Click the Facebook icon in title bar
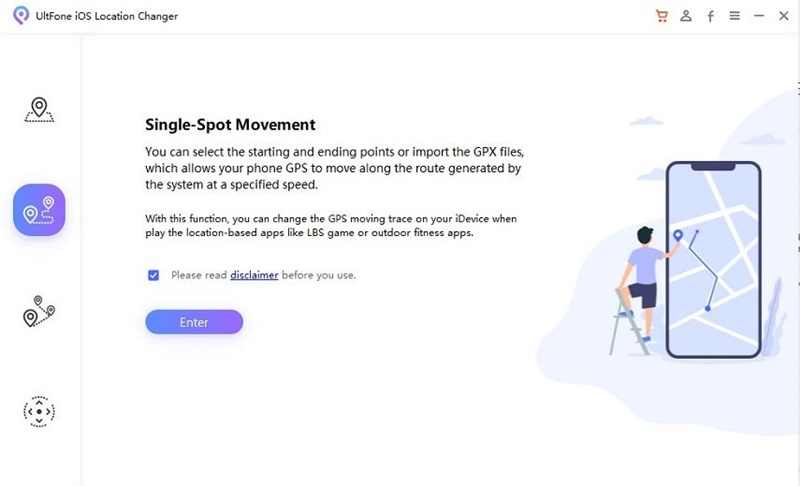Viewport: 800px width, 486px height. point(710,16)
